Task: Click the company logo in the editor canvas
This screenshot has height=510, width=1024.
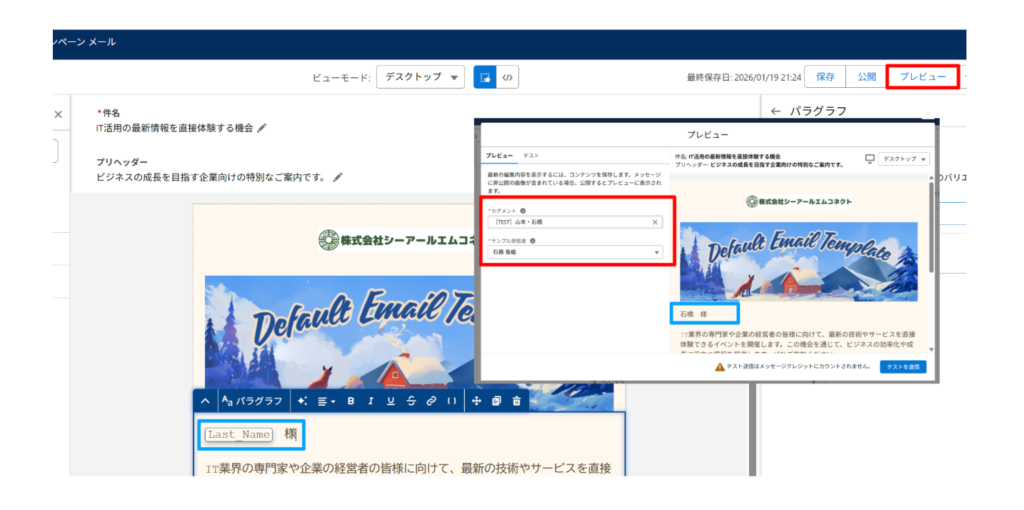Action: click(x=396, y=240)
